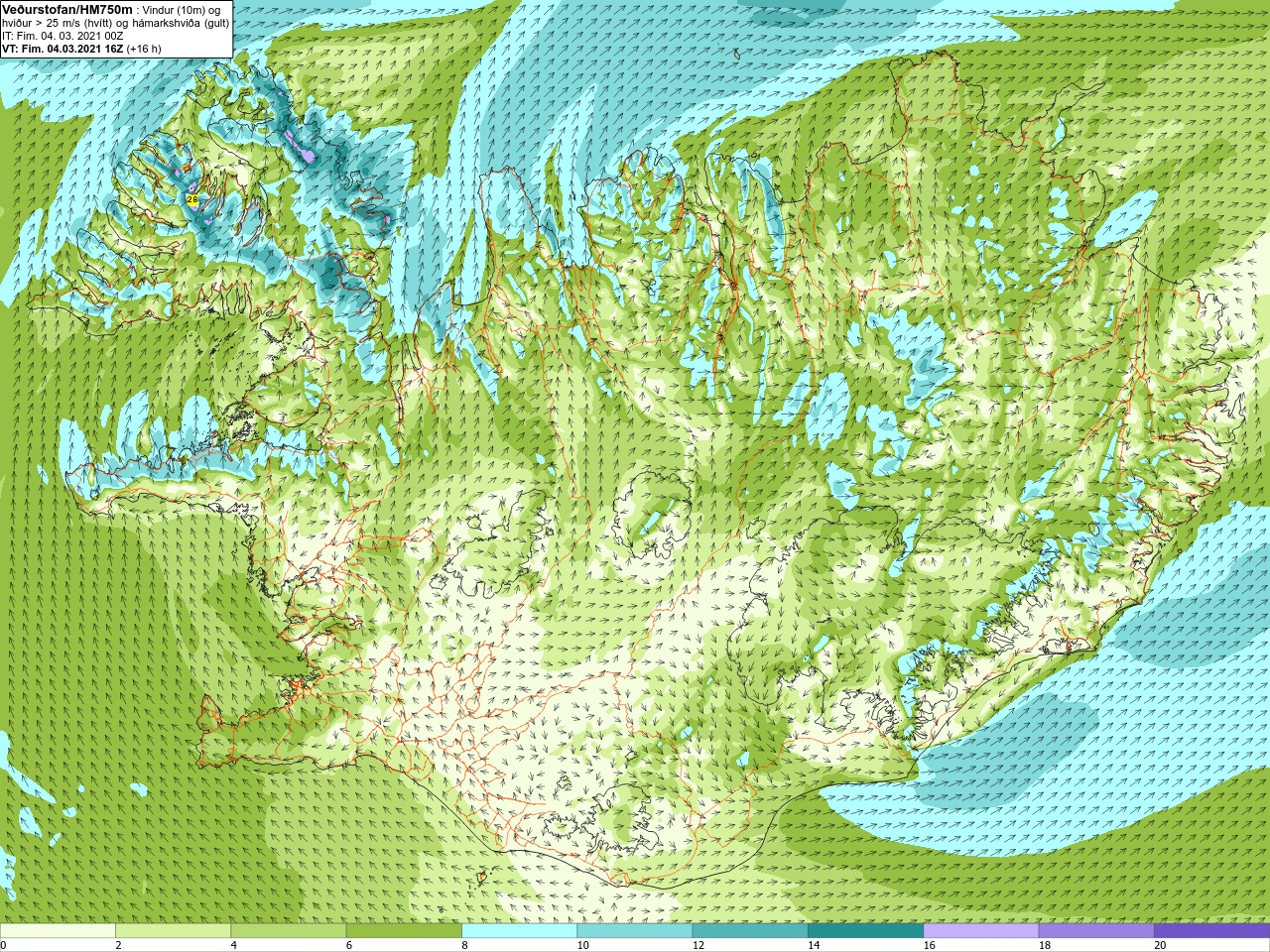The height and width of the screenshot is (952, 1270).
Task: Click the scale label '18'
Action: coord(1045,945)
